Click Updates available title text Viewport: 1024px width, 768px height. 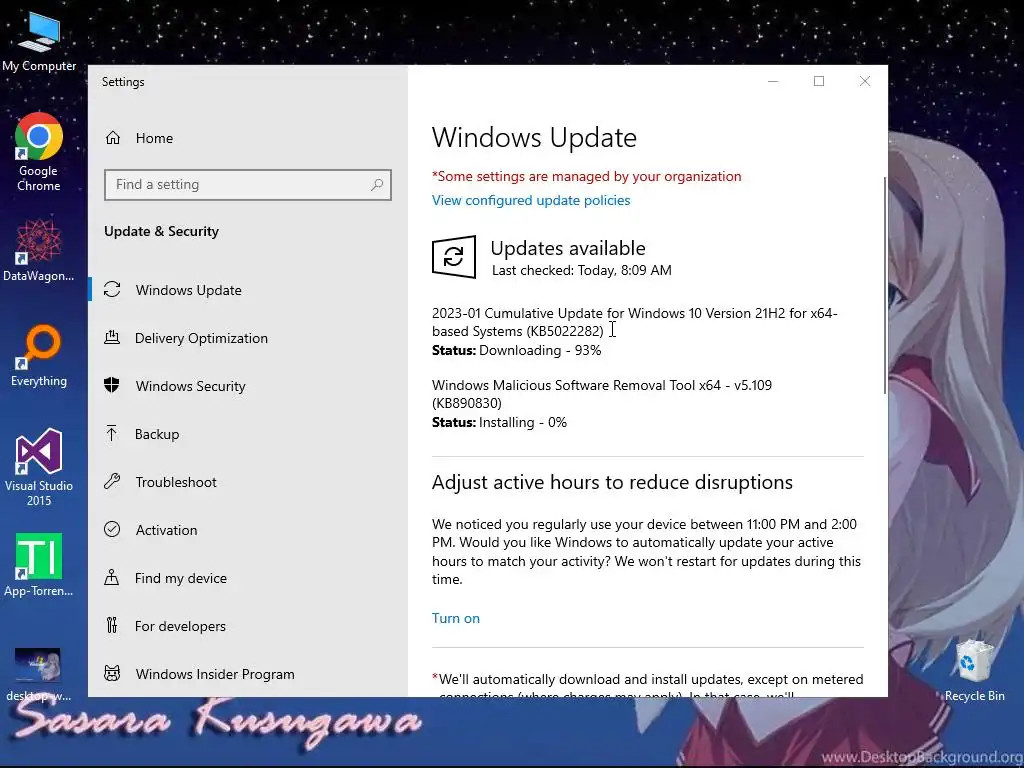568,248
